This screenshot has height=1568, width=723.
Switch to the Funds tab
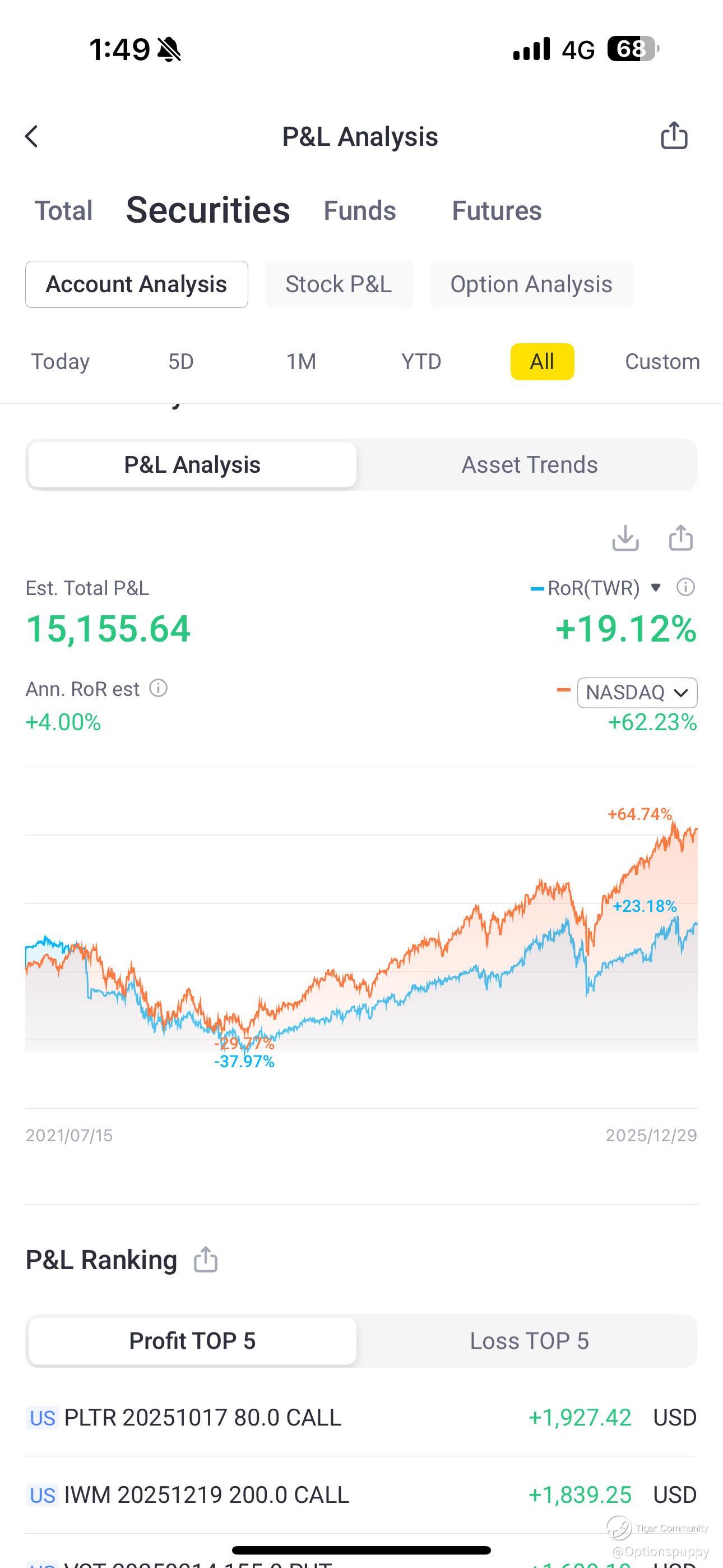tap(360, 211)
